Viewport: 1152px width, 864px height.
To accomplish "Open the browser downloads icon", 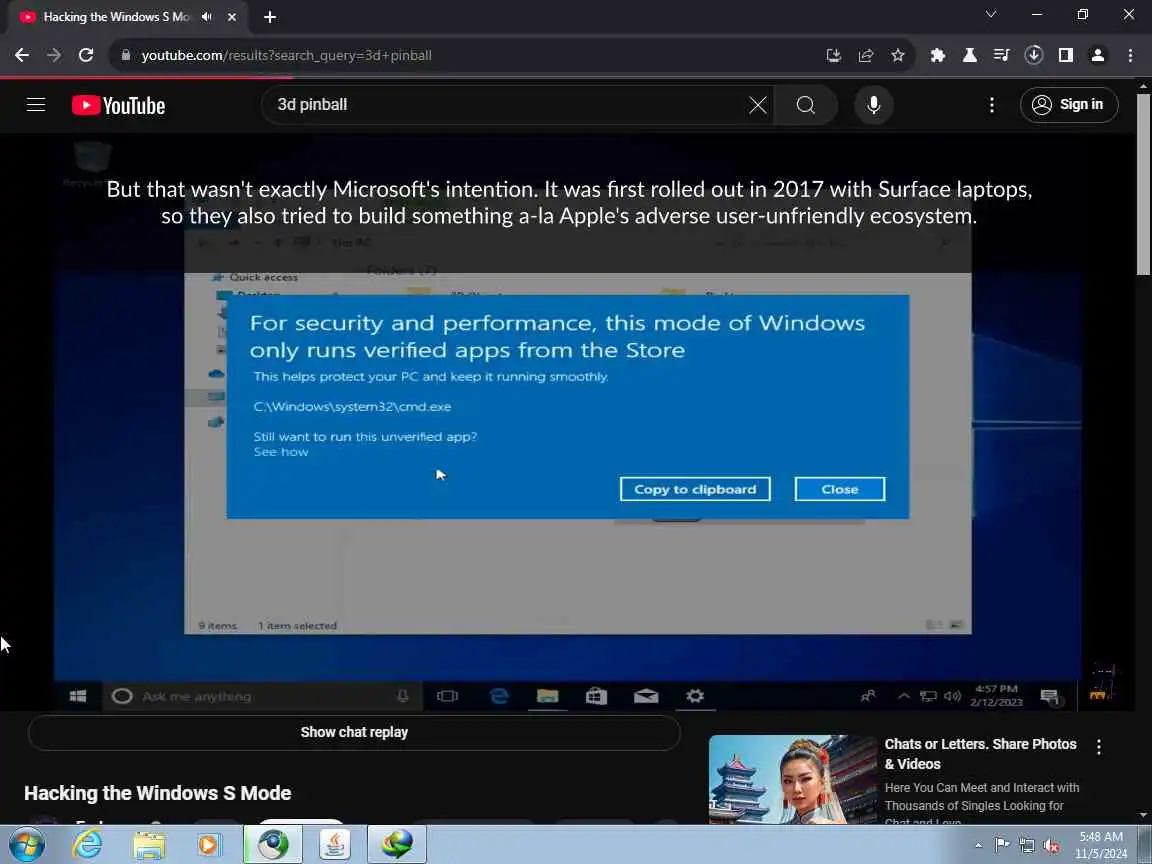I will tap(1034, 55).
